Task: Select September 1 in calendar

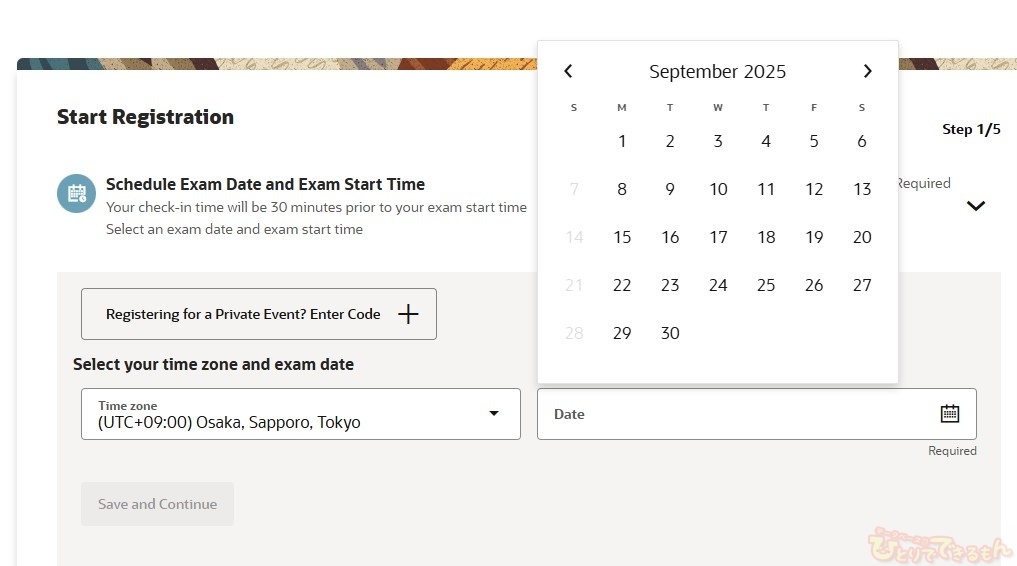Action: click(x=622, y=141)
